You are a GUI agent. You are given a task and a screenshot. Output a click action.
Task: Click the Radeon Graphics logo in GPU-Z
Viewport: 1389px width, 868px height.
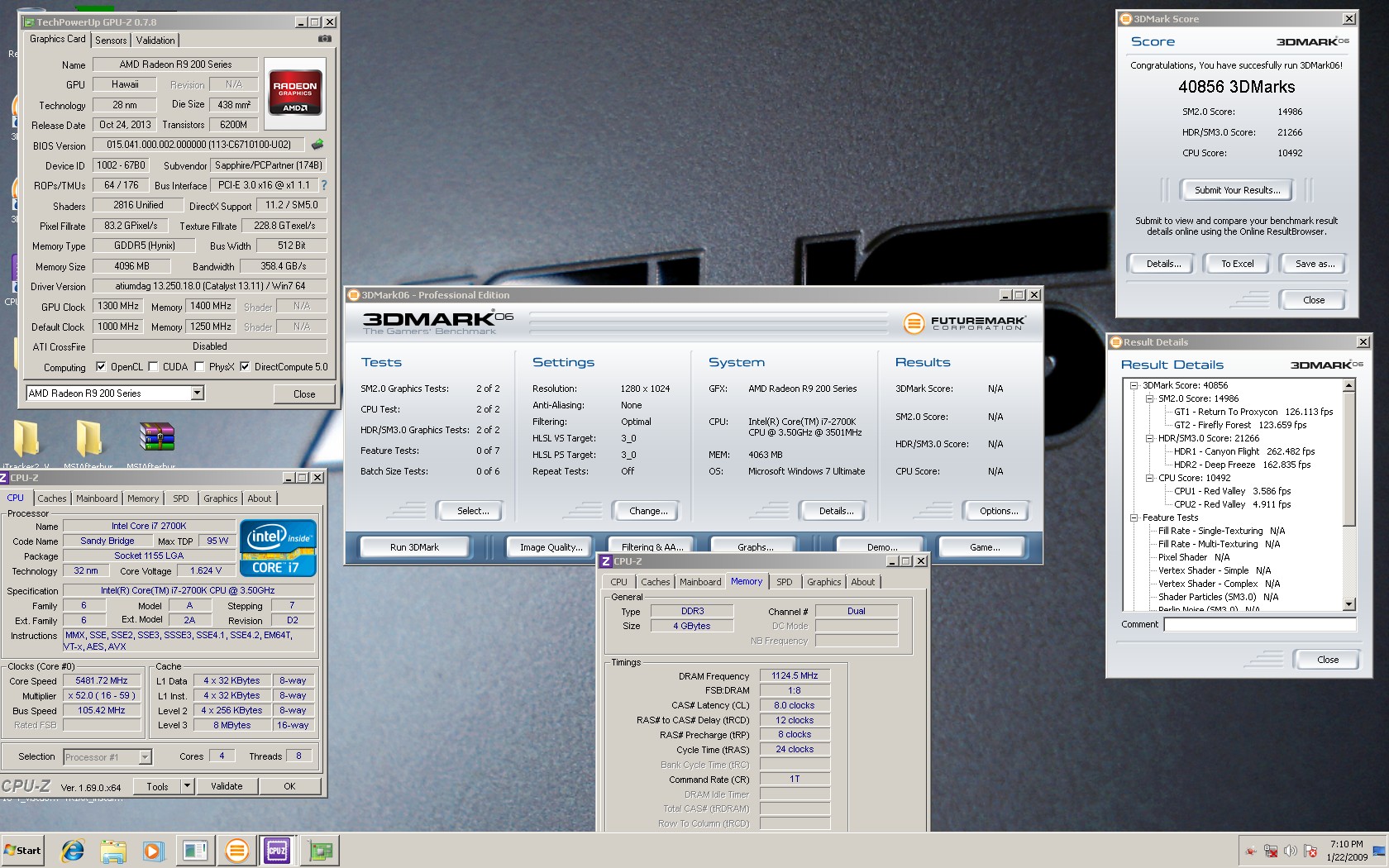click(x=295, y=92)
